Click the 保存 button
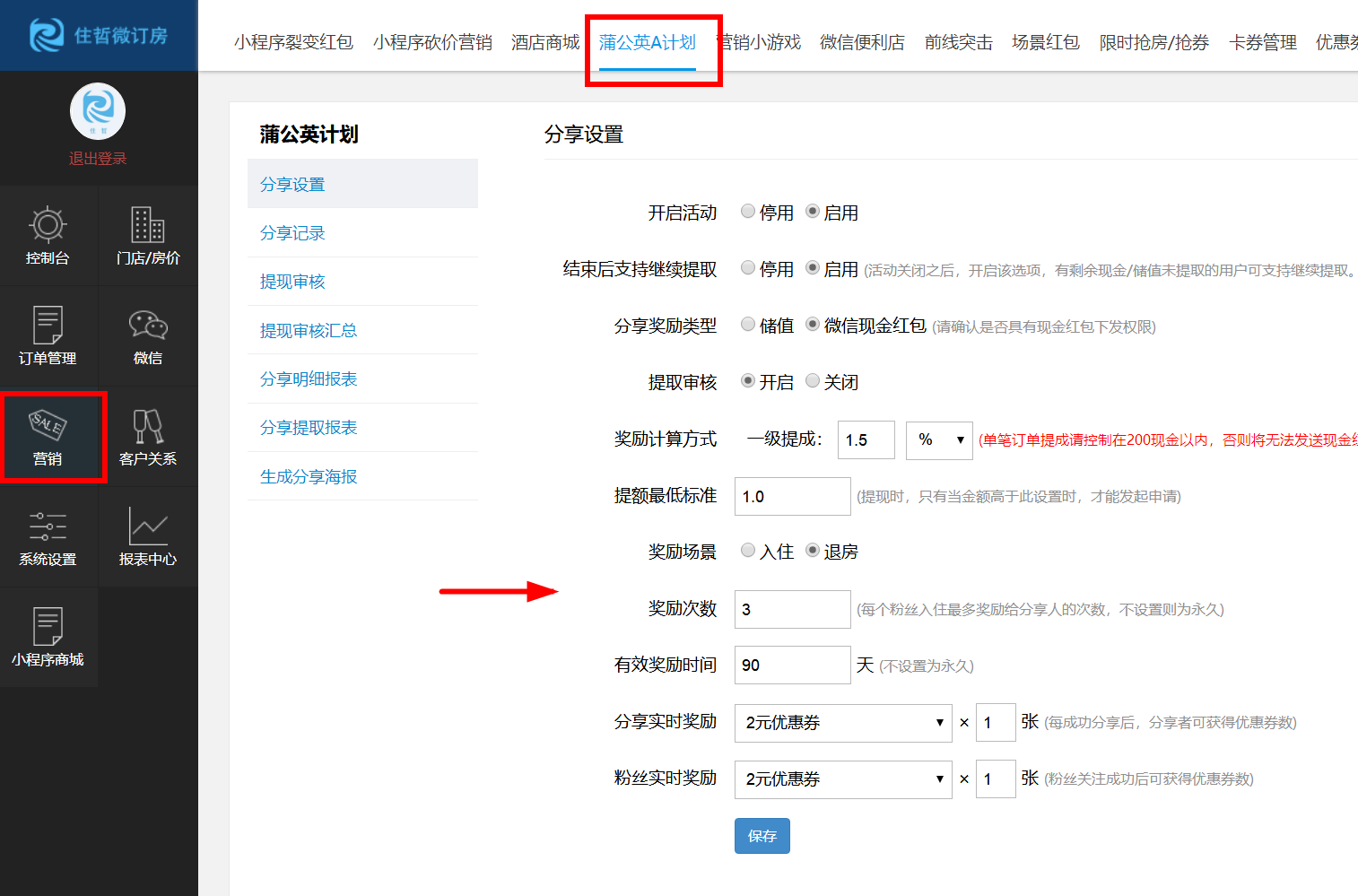Screen dimensions: 1358x896 [x=762, y=835]
